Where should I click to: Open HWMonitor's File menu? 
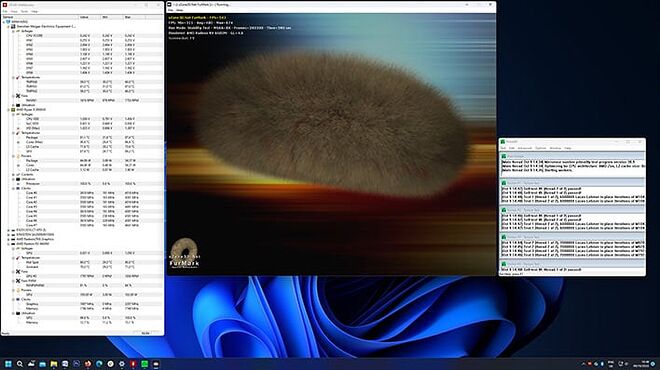(5, 11)
